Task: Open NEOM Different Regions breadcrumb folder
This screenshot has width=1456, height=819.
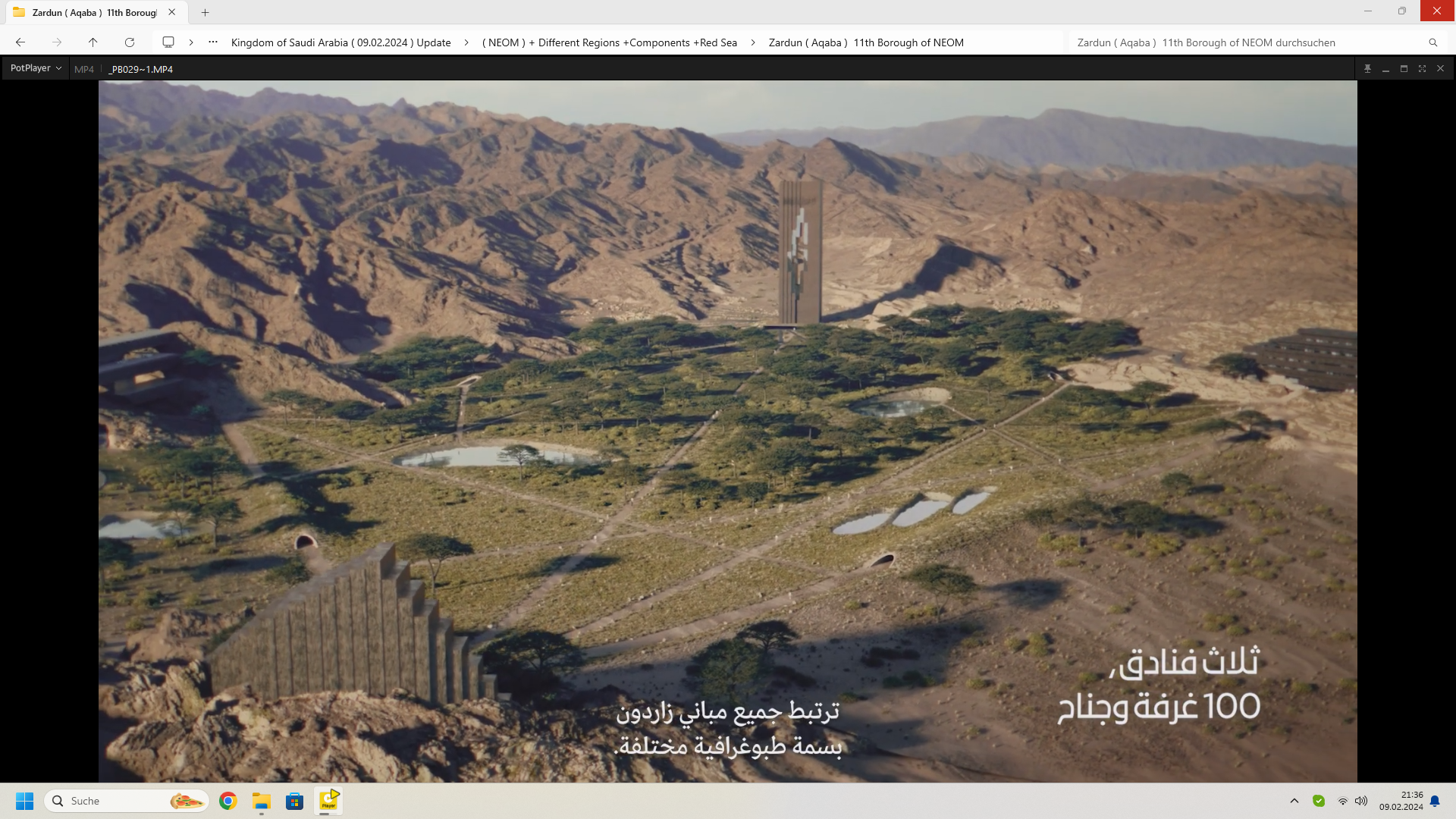Action: click(610, 42)
